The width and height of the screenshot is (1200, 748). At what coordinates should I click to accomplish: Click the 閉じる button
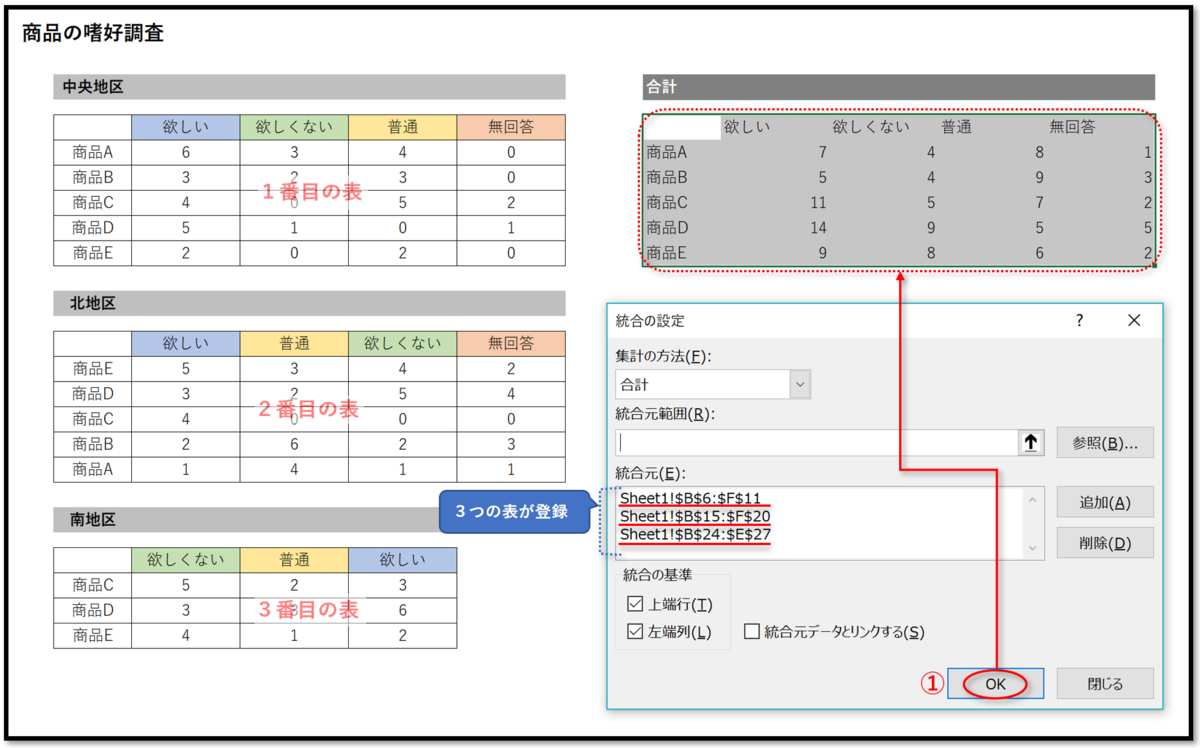[1106, 683]
